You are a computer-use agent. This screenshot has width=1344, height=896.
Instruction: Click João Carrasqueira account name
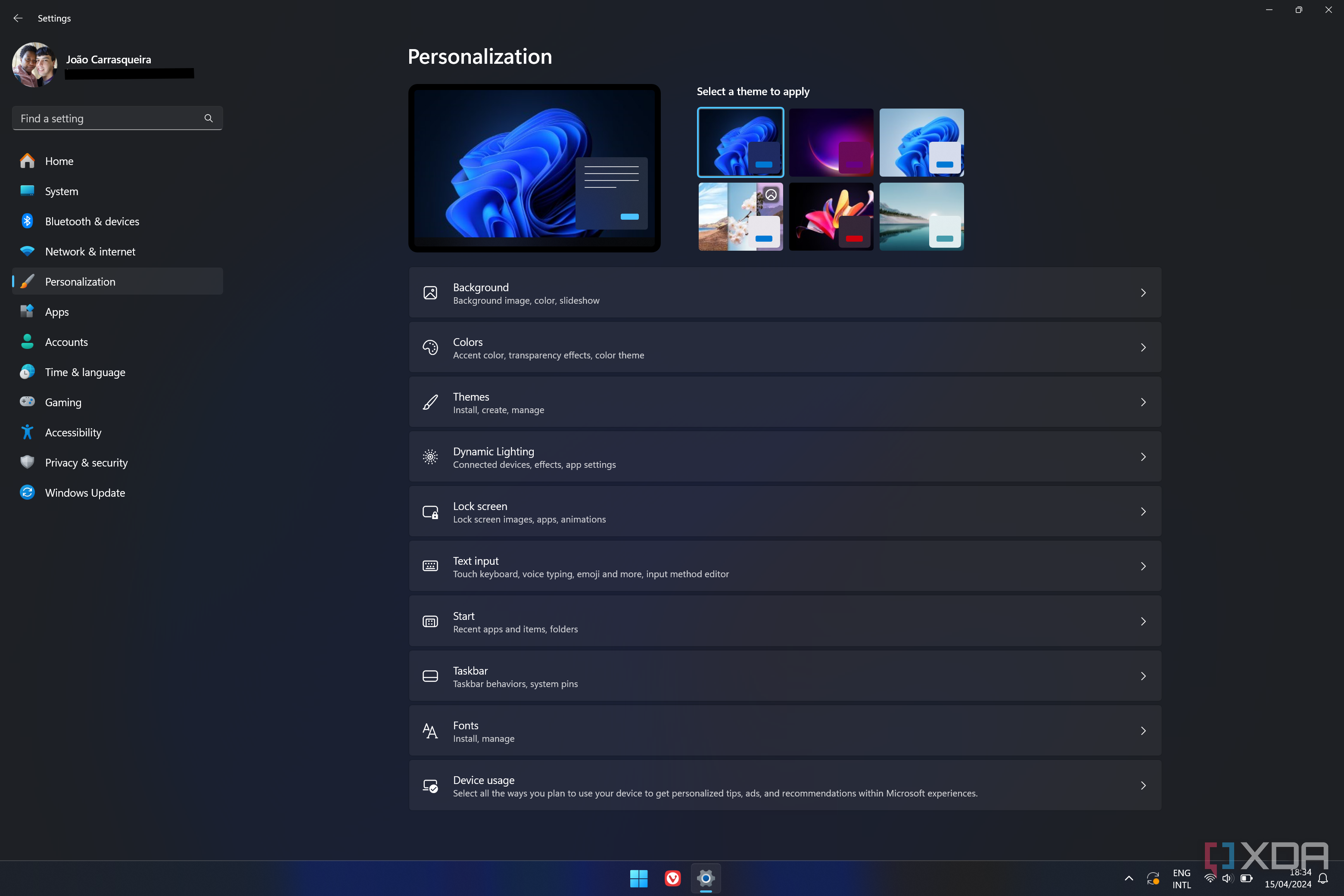[x=109, y=59]
